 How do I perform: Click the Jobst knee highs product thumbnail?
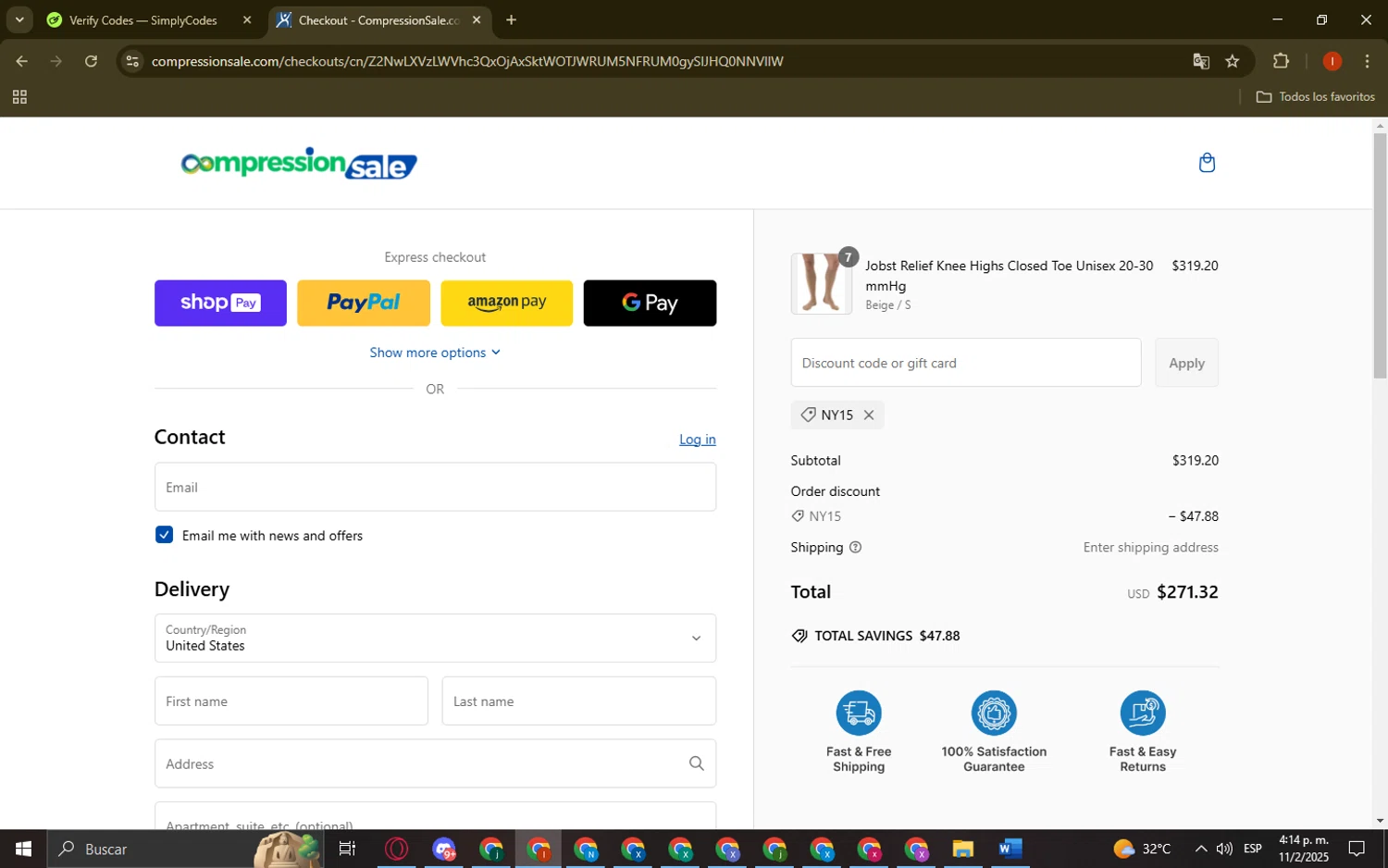822,283
